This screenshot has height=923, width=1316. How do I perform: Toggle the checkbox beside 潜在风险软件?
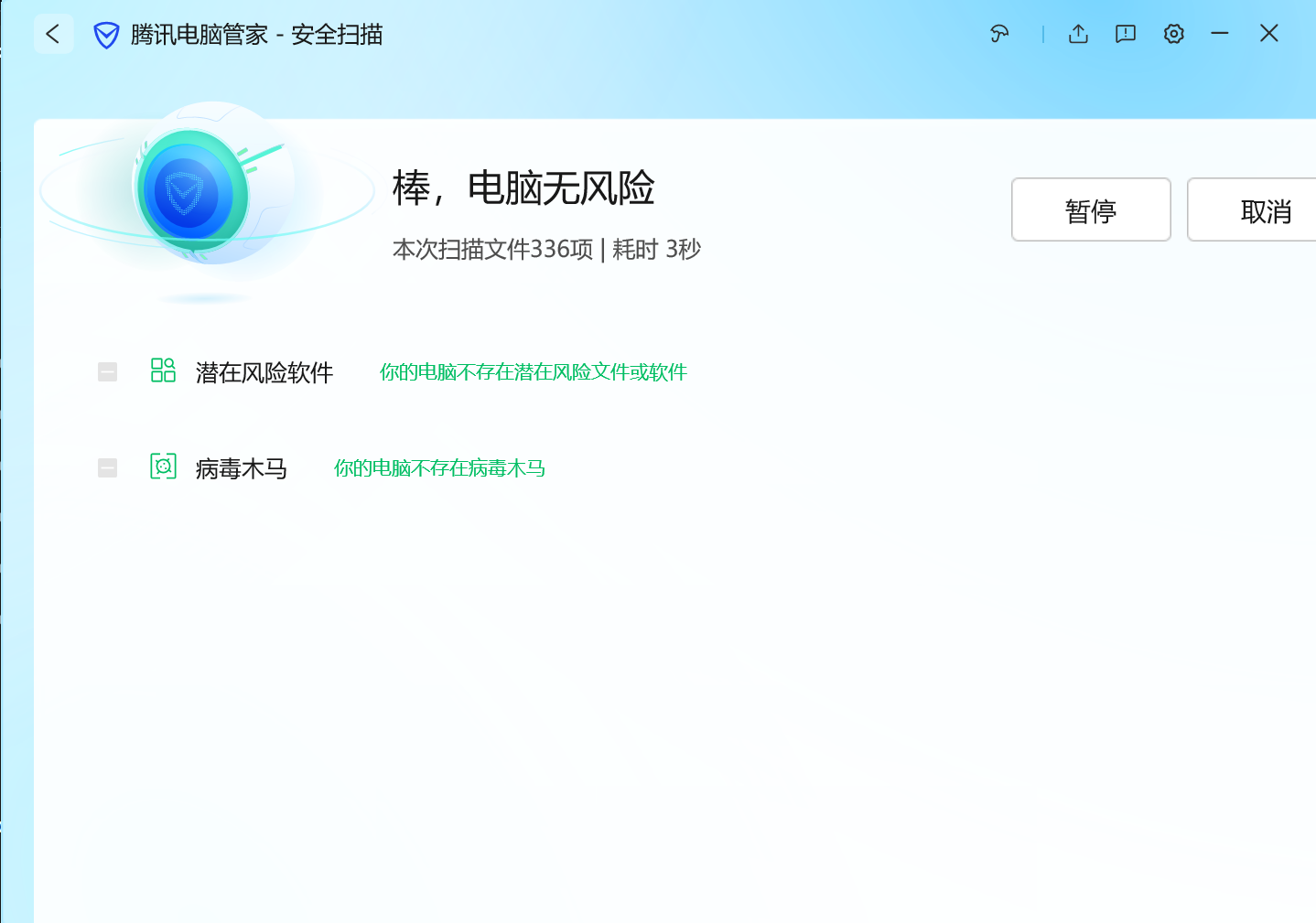[x=108, y=372]
